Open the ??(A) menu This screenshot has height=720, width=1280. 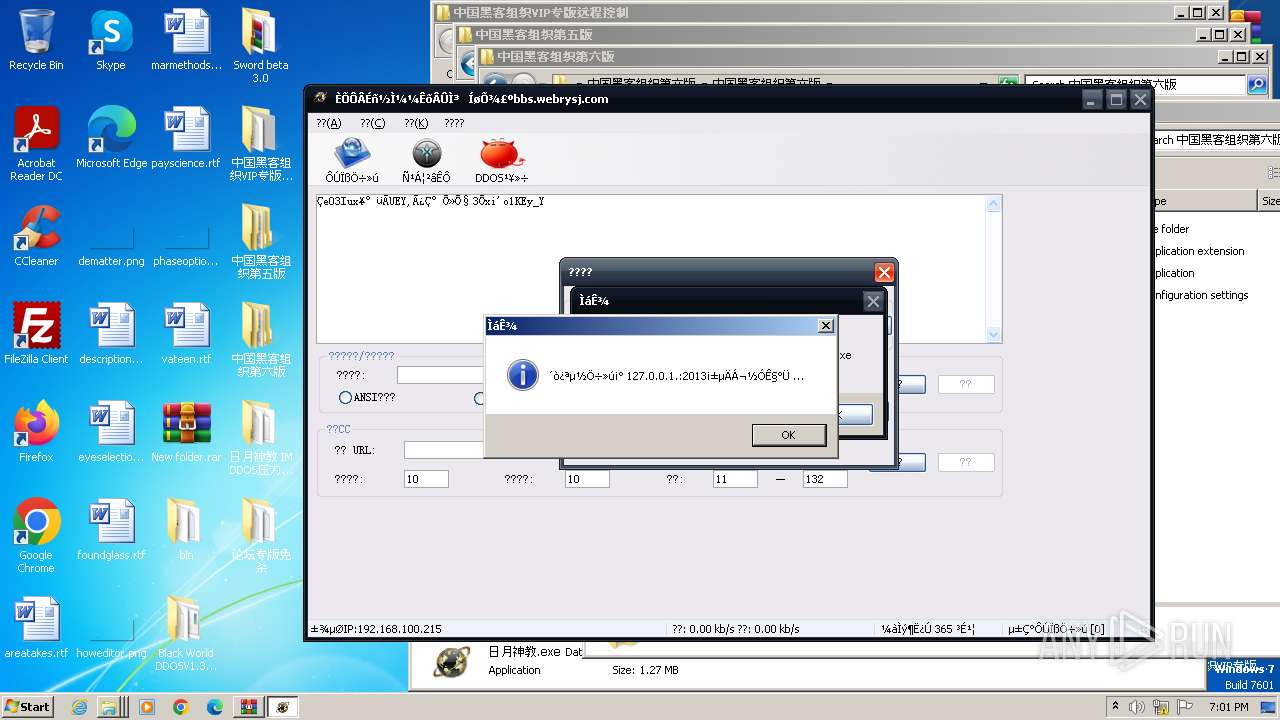(328, 123)
